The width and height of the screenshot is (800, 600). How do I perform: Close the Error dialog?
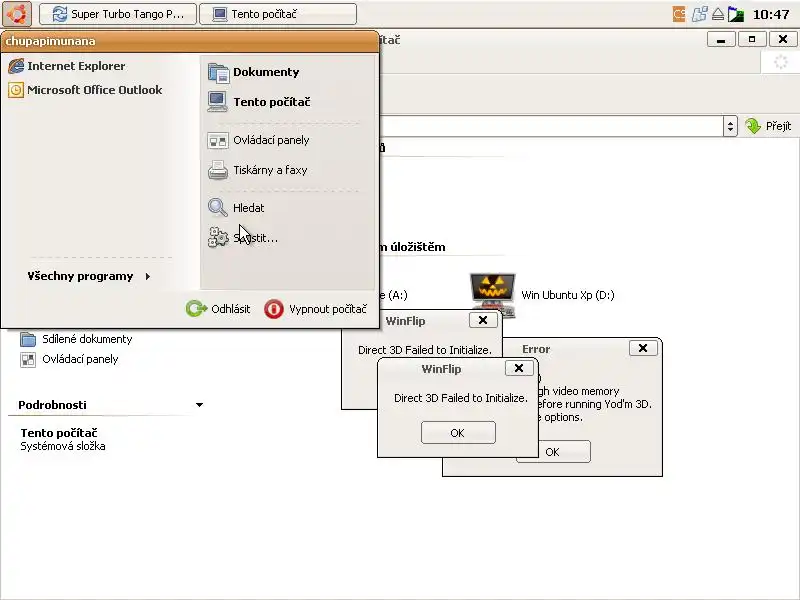[x=643, y=348]
